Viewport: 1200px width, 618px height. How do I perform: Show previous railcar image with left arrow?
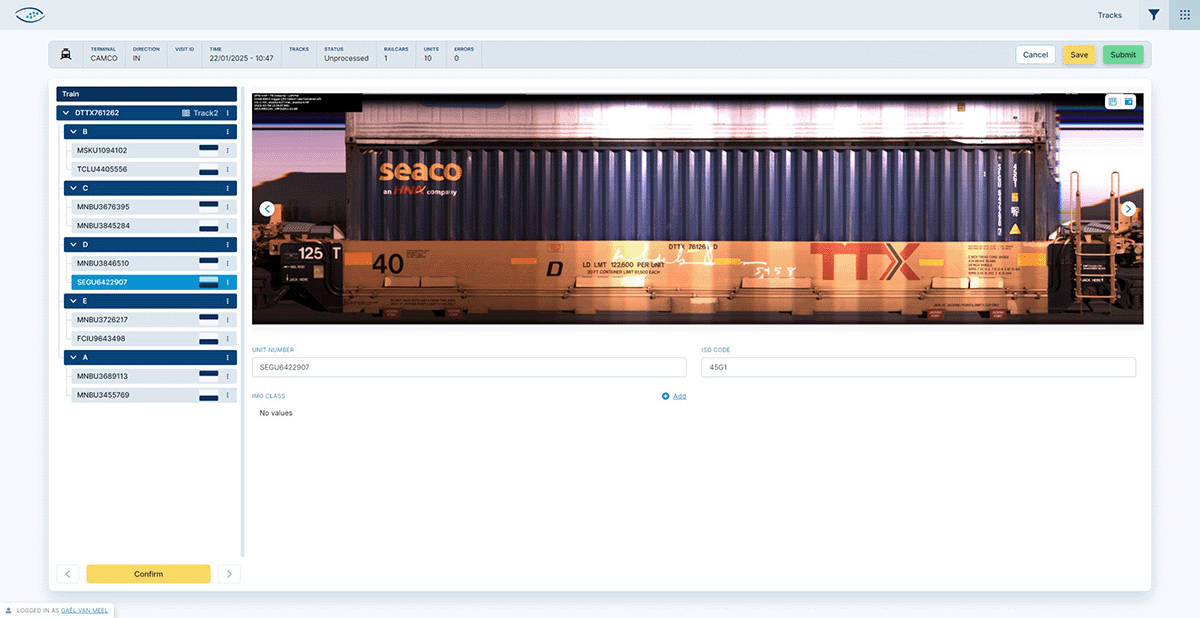click(267, 209)
